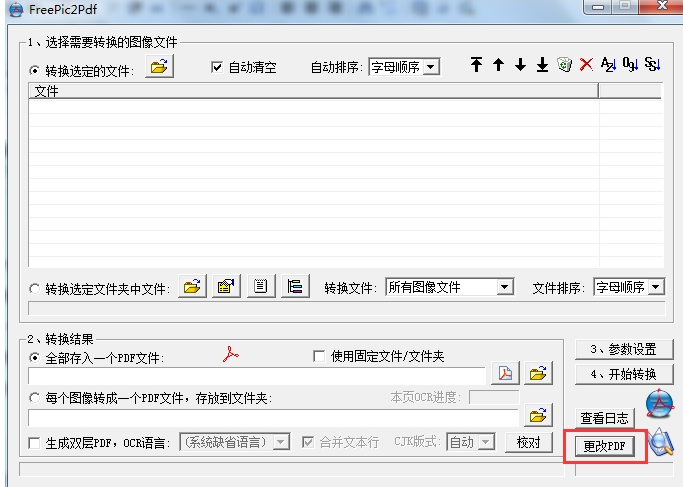Minimize the FreePic2Pdf window
Viewport: 683px width, 487px height.
pos(598,7)
